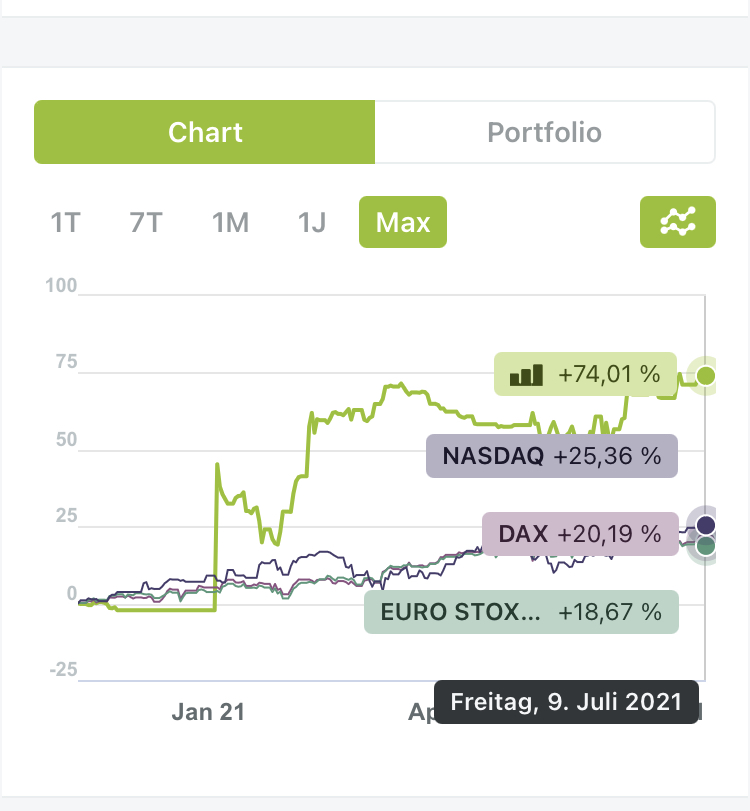Click the EURO STOX... +18,67 % label
The height and width of the screenshot is (811, 750).
[520, 612]
